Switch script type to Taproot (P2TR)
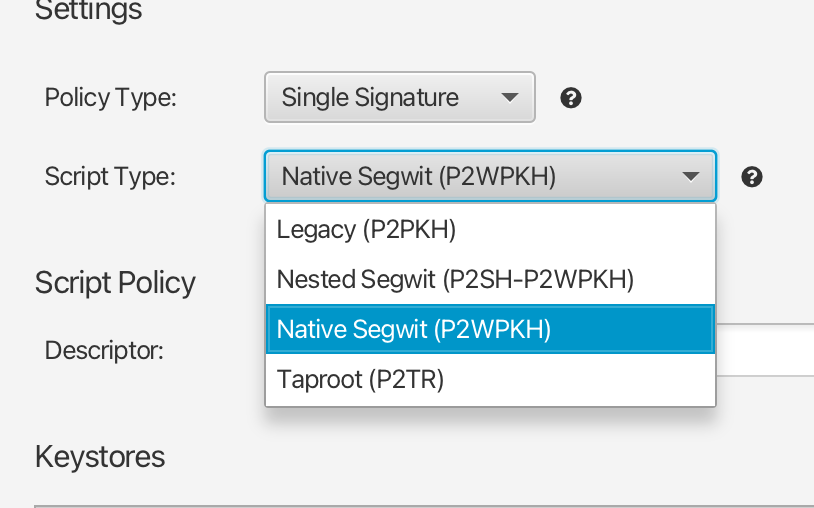The height and width of the screenshot is (508, 814). [360, 380]
